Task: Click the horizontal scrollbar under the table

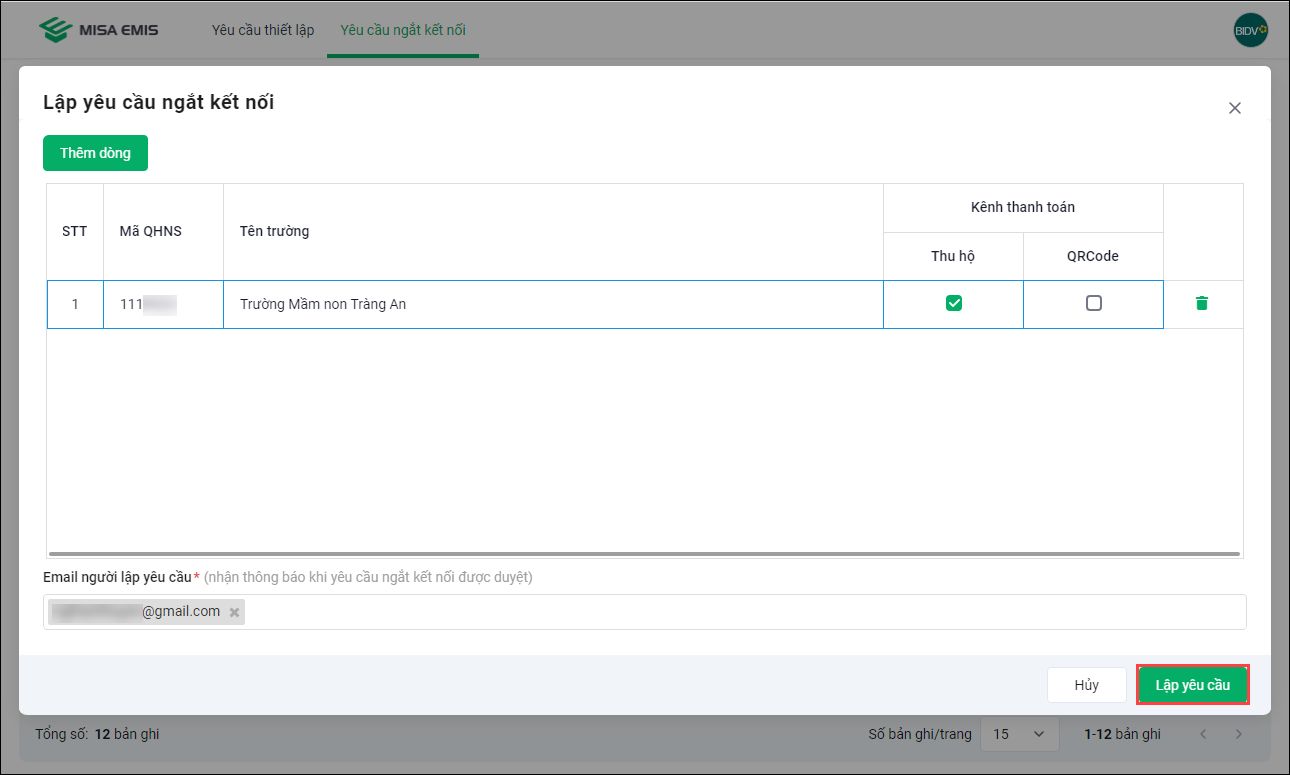Action: pos(643,554)
